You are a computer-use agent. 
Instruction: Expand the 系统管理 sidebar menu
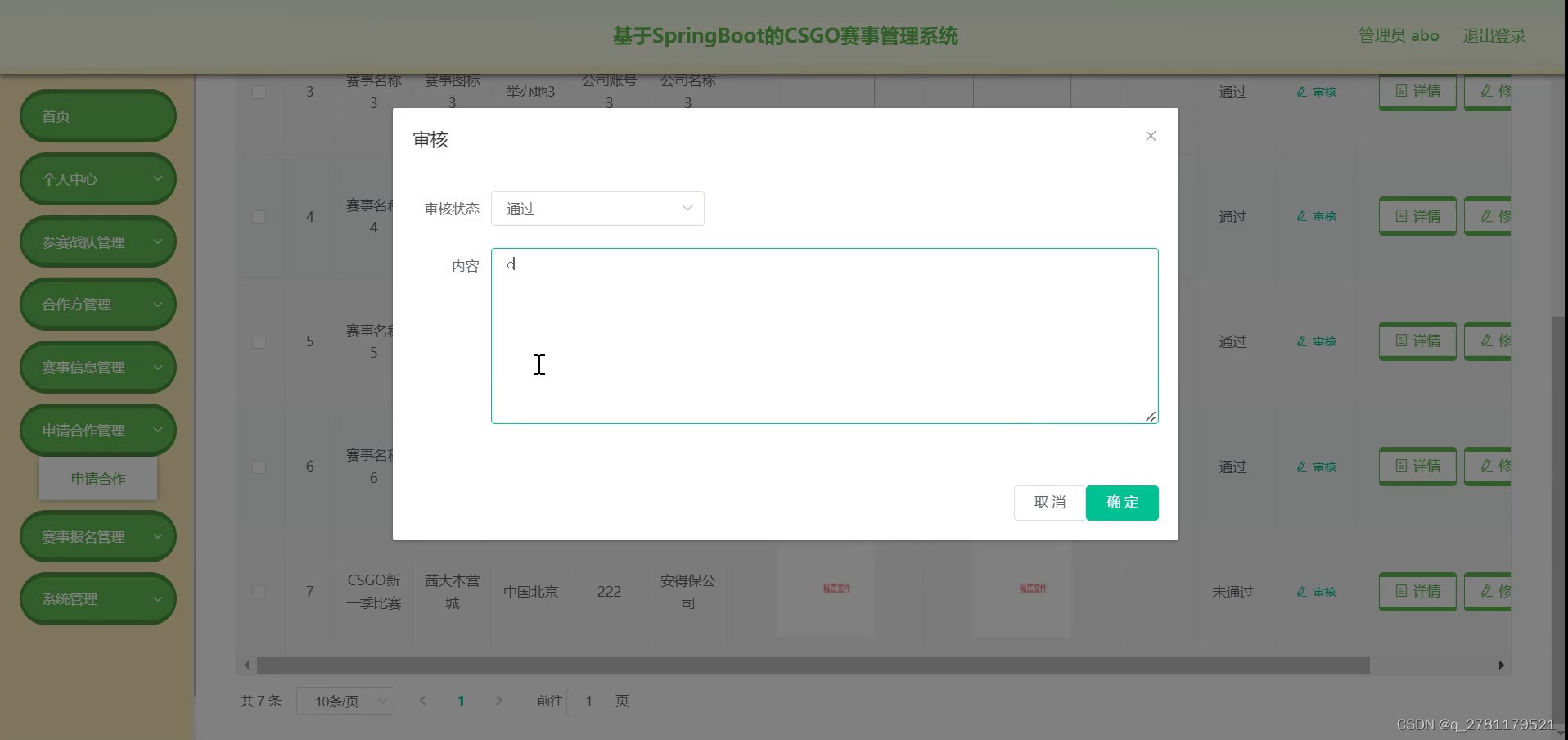[98, 598]
